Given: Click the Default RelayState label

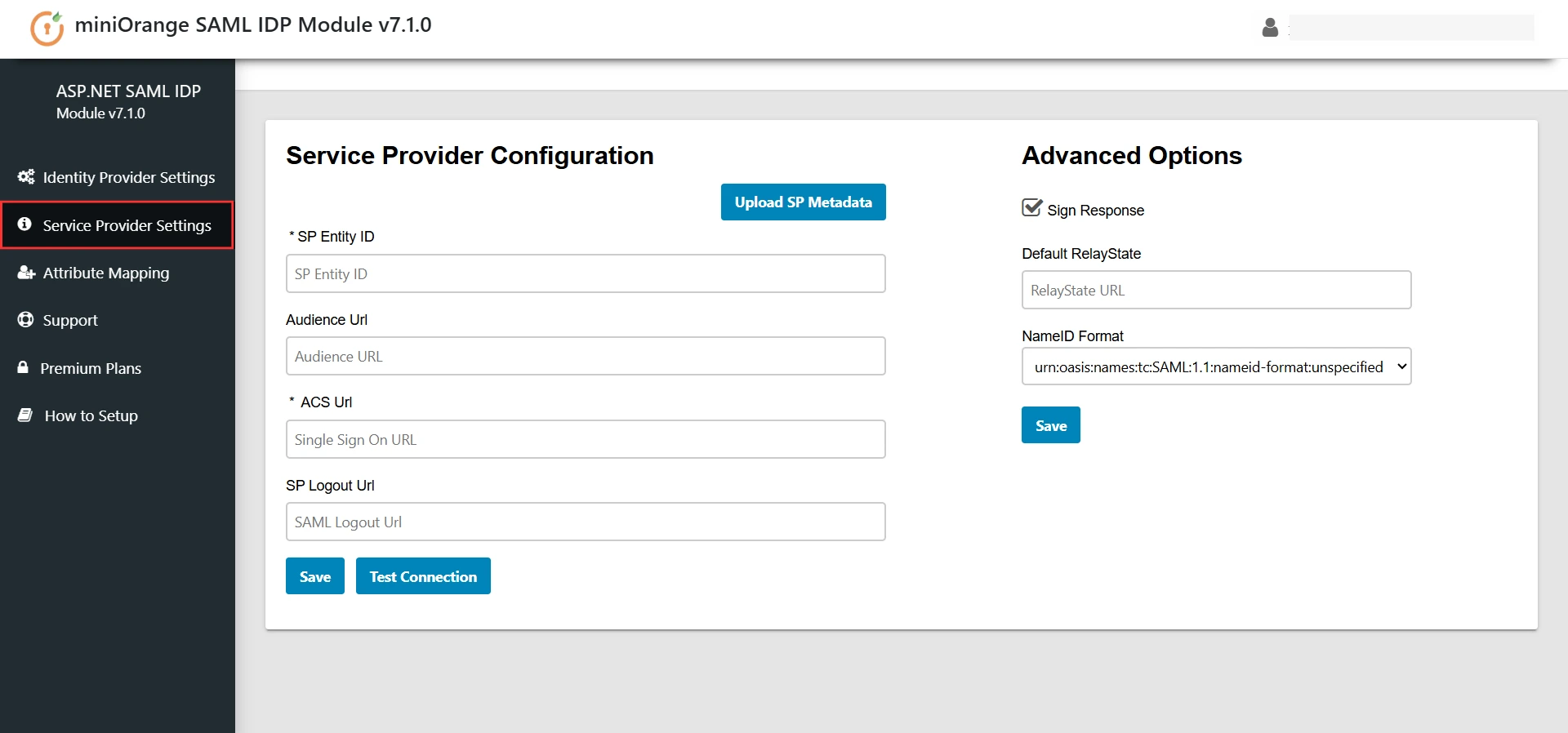Looking at the screenshot, I should (x=1081, y=253).
